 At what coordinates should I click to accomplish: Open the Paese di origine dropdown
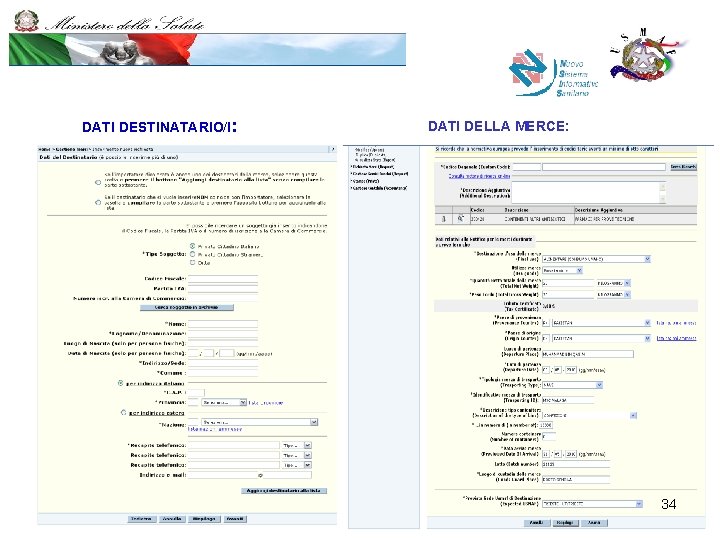(601, 338)
